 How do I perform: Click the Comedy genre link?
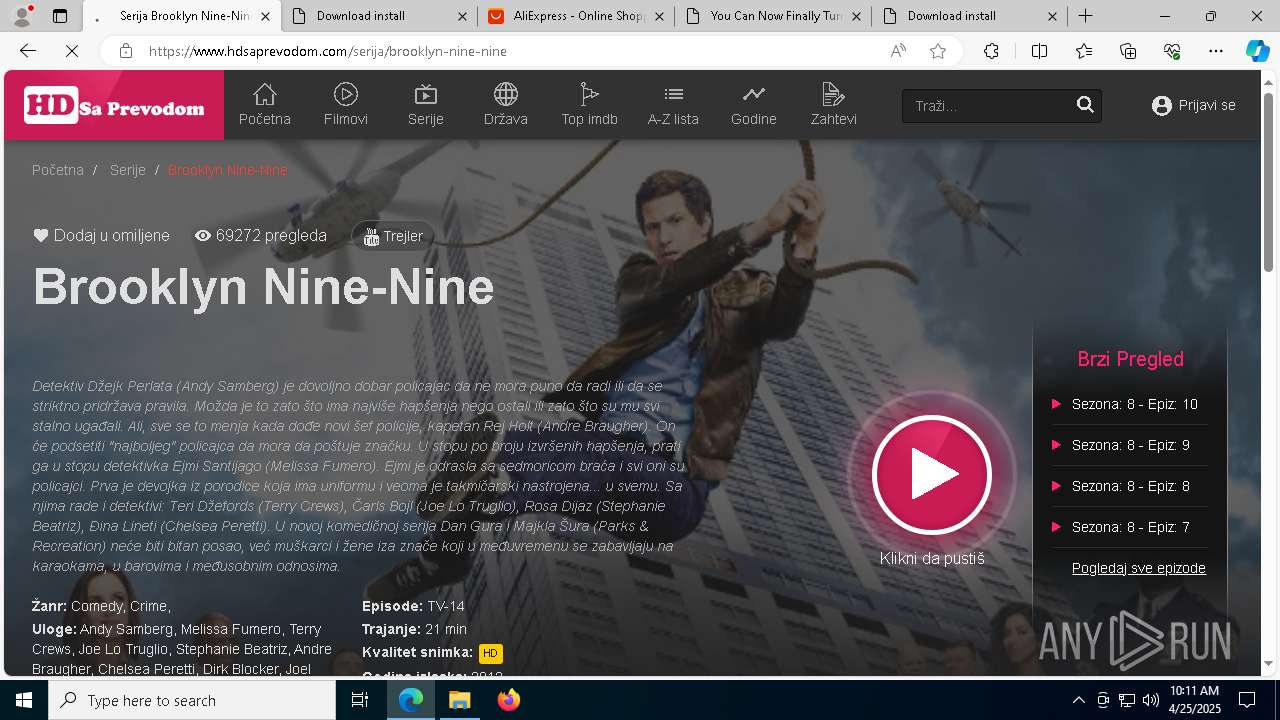pyautogui.click(x=97, y=606)
